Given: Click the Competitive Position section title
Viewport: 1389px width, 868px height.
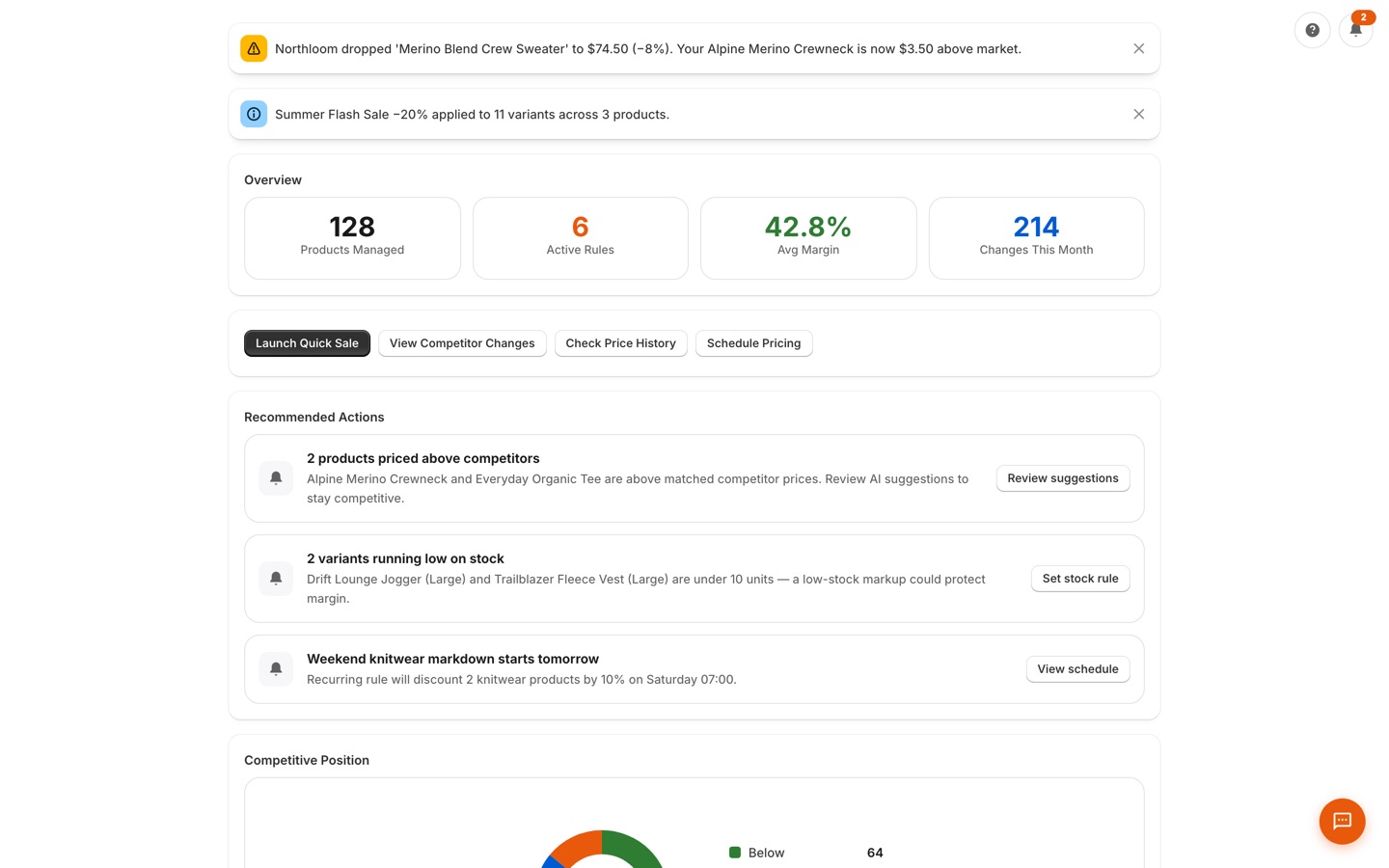Looking at the screenshot, I should [307, 760].
